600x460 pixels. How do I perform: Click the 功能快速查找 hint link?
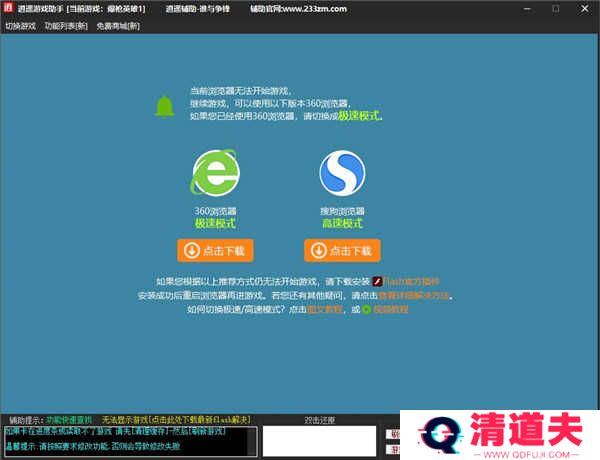click(x=69, y=420)
